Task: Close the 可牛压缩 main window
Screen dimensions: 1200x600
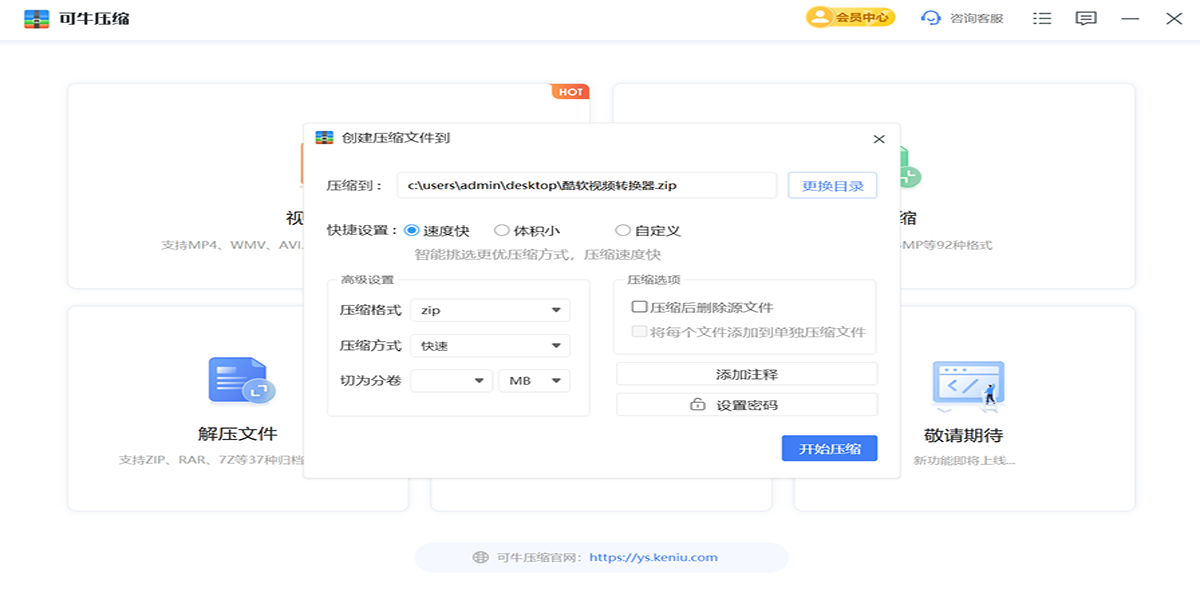Action: [1174, 18]
